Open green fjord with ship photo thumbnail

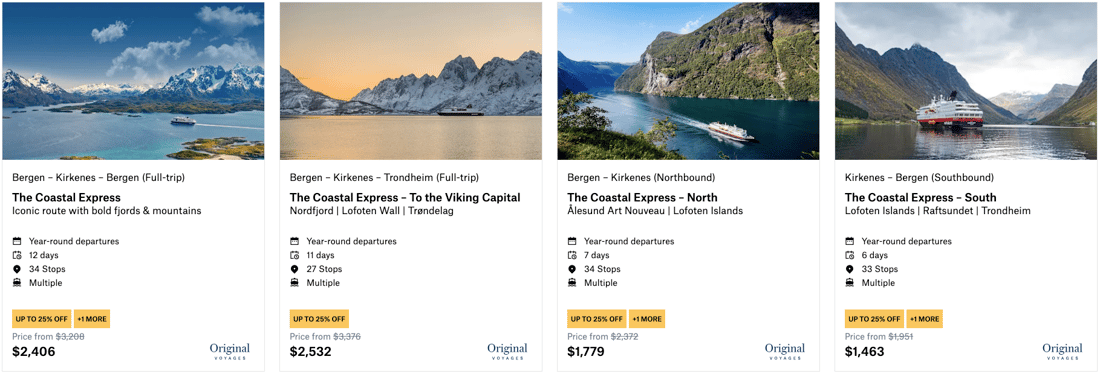pos(688,81)
